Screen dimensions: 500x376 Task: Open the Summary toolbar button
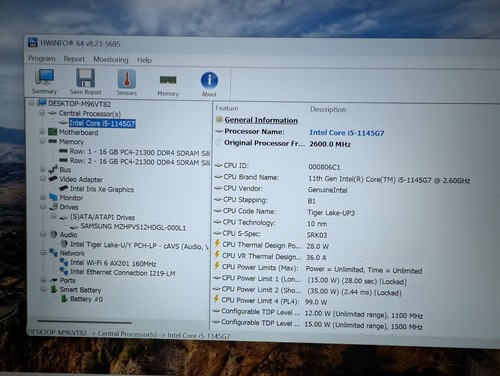click(x=44, y=82)
